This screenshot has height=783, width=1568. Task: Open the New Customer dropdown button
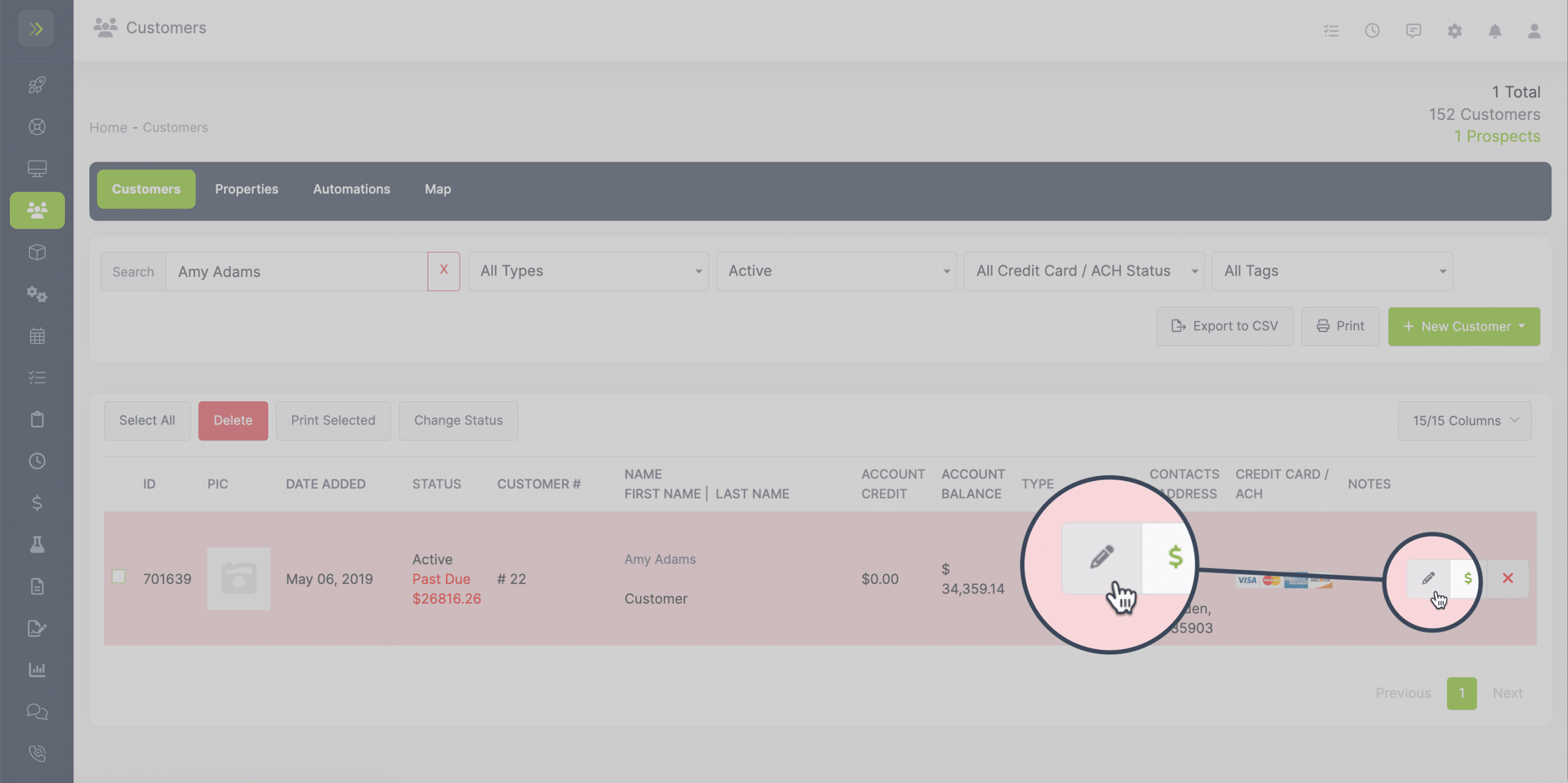tap(1464, 327)
